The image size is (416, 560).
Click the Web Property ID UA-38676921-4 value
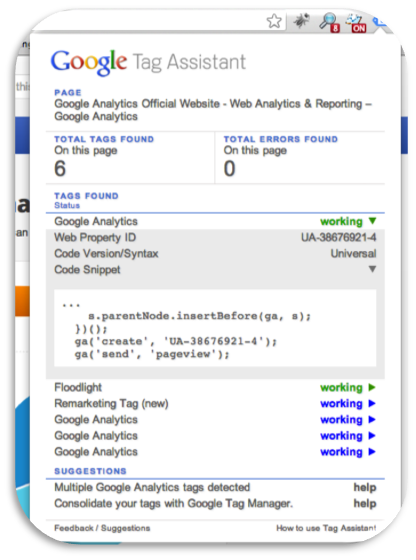click(339, 238)
